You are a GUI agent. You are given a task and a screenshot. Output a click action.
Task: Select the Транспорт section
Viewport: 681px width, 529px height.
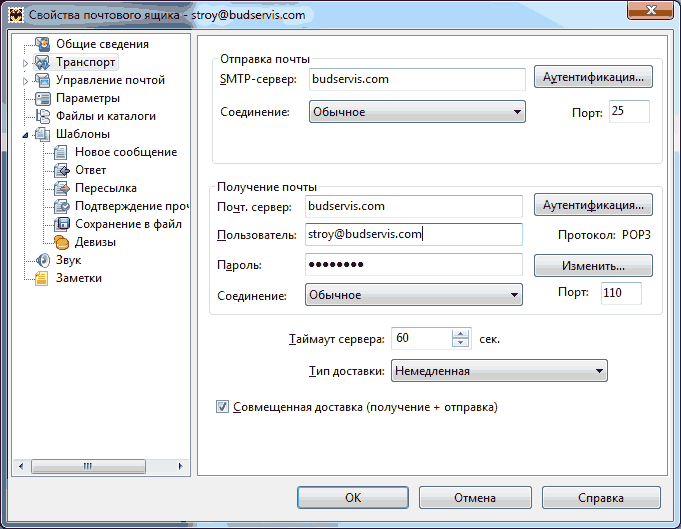[86, 62]
